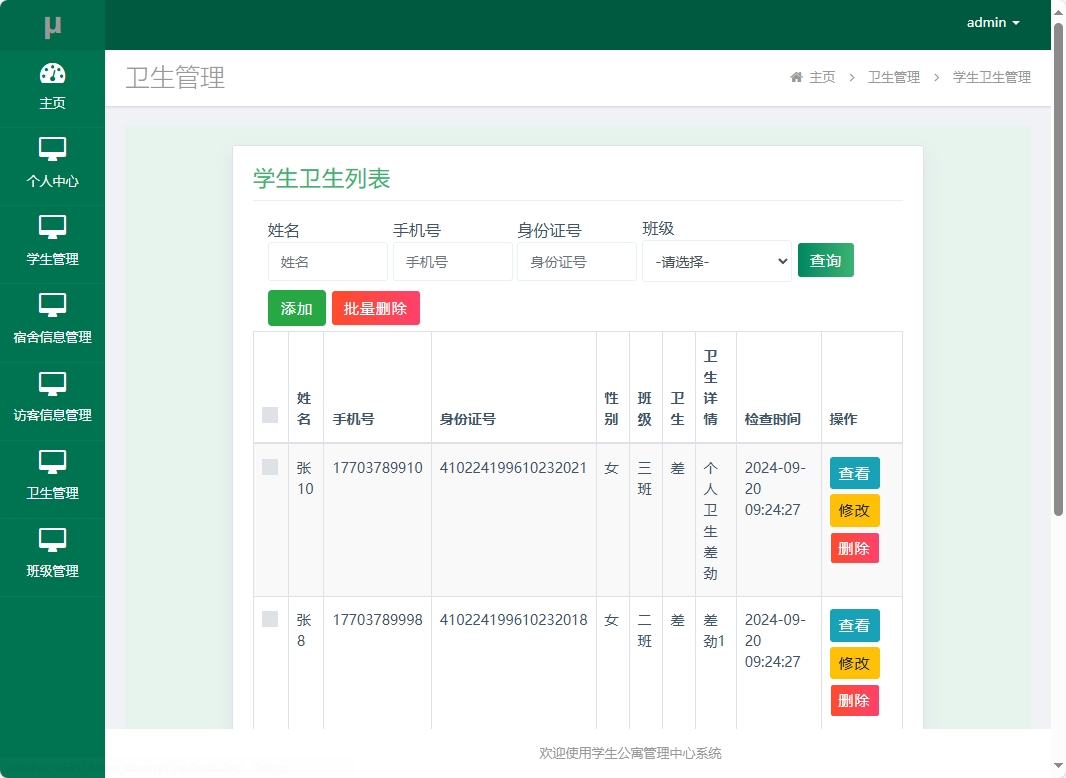Click the 添加 button to add a record
This screenshot has width=1066, height=778.
[x=296, y=309]
